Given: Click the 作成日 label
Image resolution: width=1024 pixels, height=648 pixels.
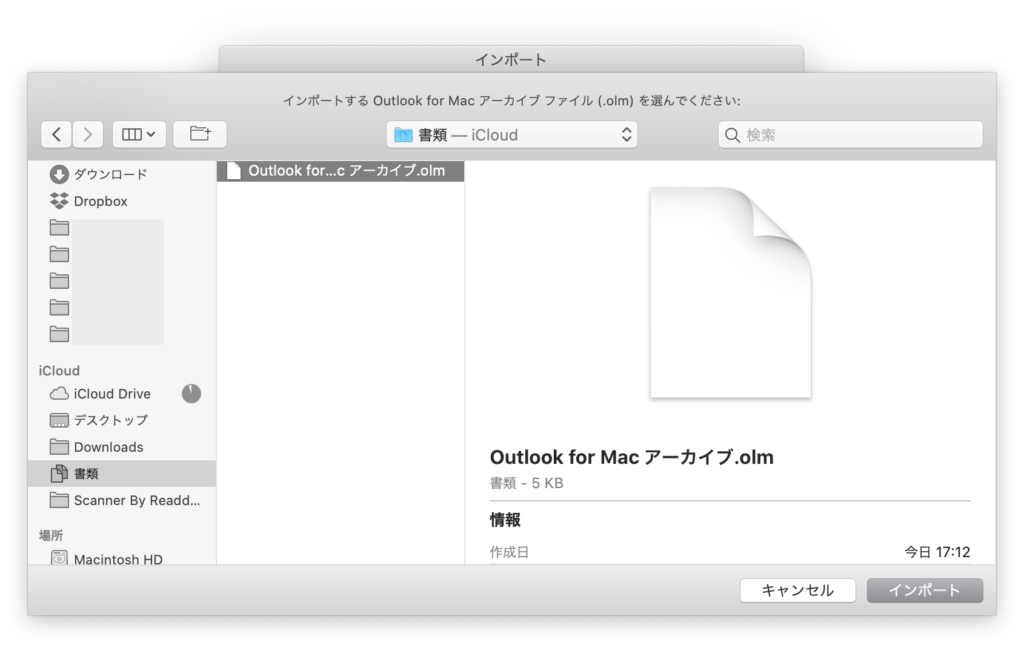Looking at the screenshot, I should (x=509, y=553).
